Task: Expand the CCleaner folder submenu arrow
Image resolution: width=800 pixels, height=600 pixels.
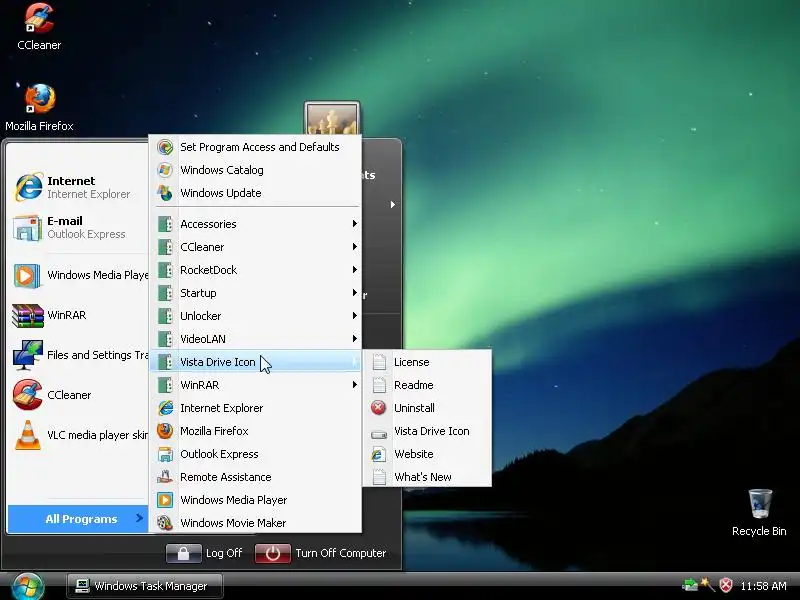Action: (354, 246)
